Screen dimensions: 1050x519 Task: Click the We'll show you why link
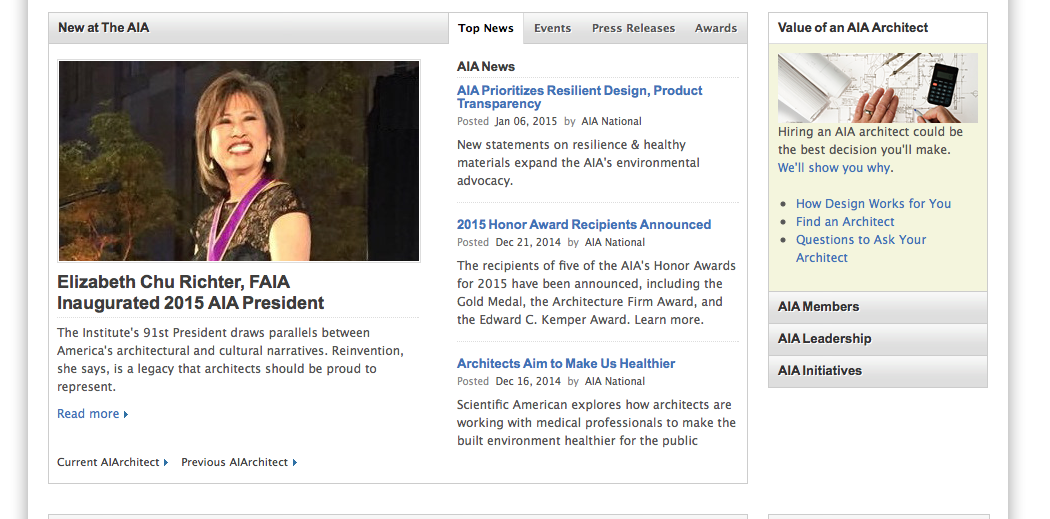tap(834, 168)
